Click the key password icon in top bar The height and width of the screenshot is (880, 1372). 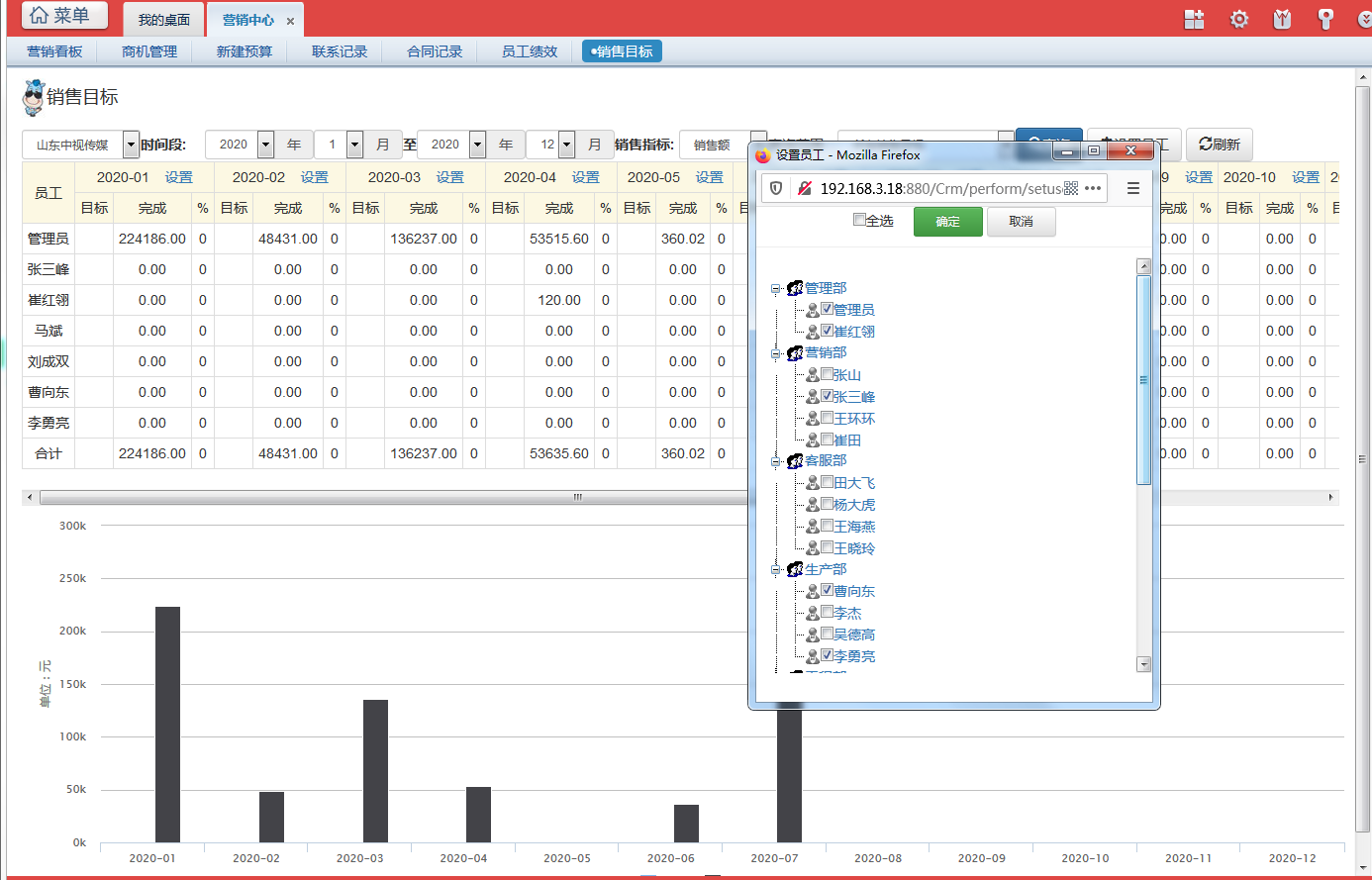(1326, 19)
